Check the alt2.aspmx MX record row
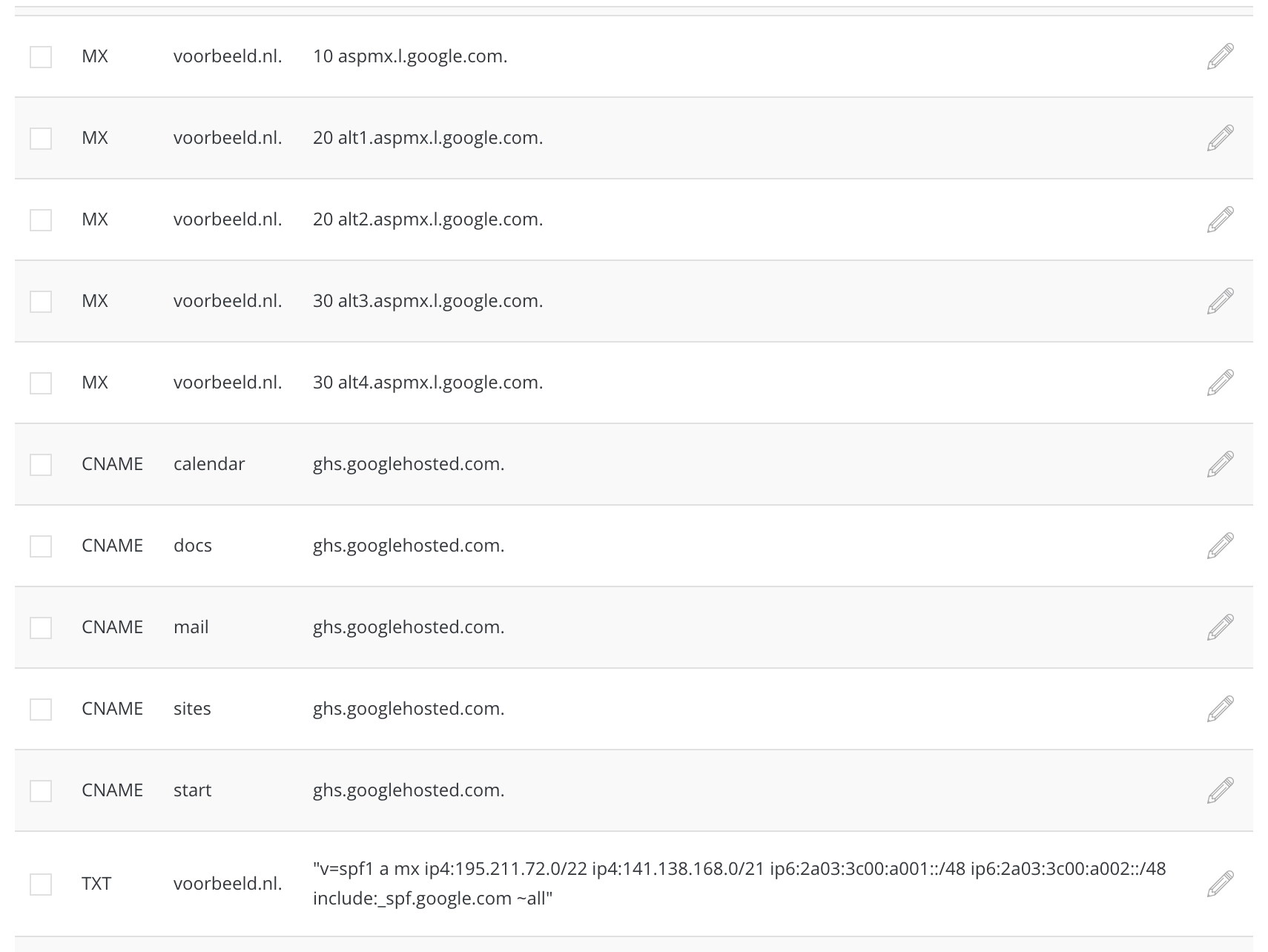The width and height of the screenshot is (1268, 952). coord(40,219)
